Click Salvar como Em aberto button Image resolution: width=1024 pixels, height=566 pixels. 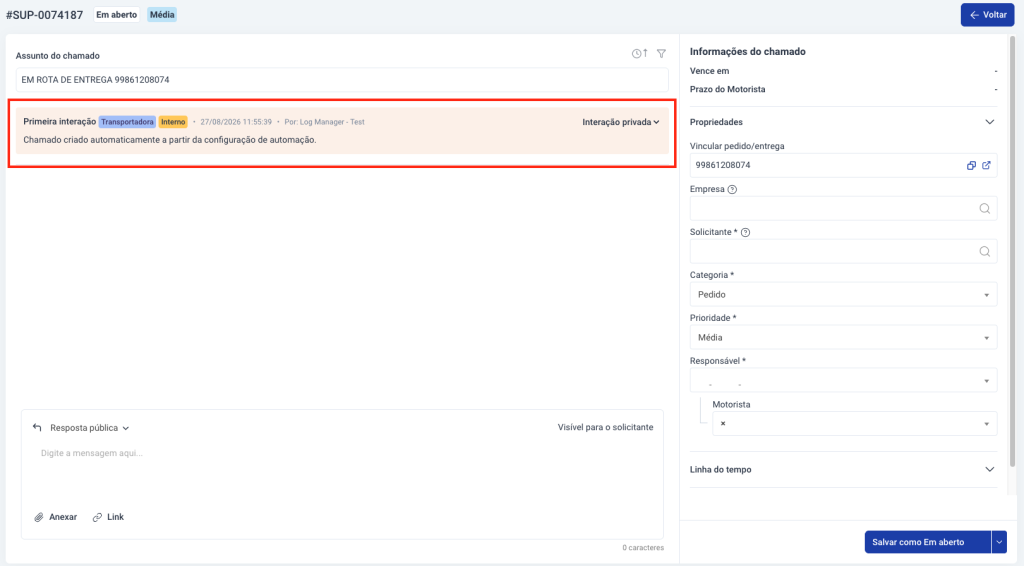click(927, 542)
